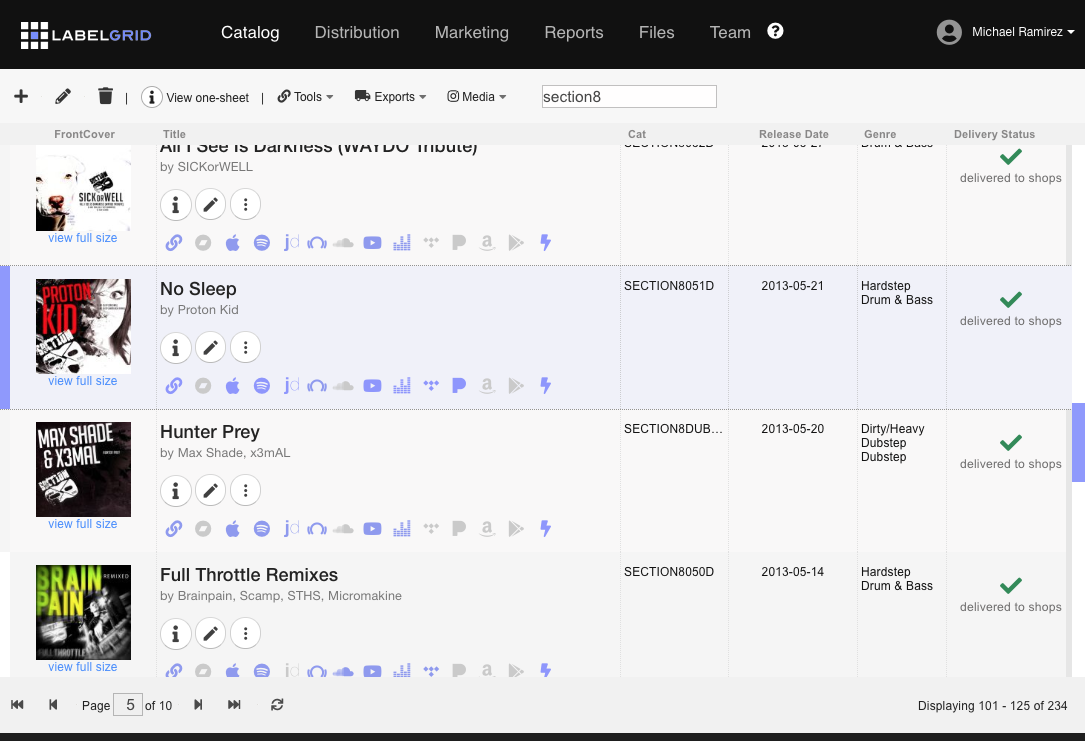Open Hunter Prey on Deezer
Image resolution: width=1085 pixels, height=741 pixels.
402,529
